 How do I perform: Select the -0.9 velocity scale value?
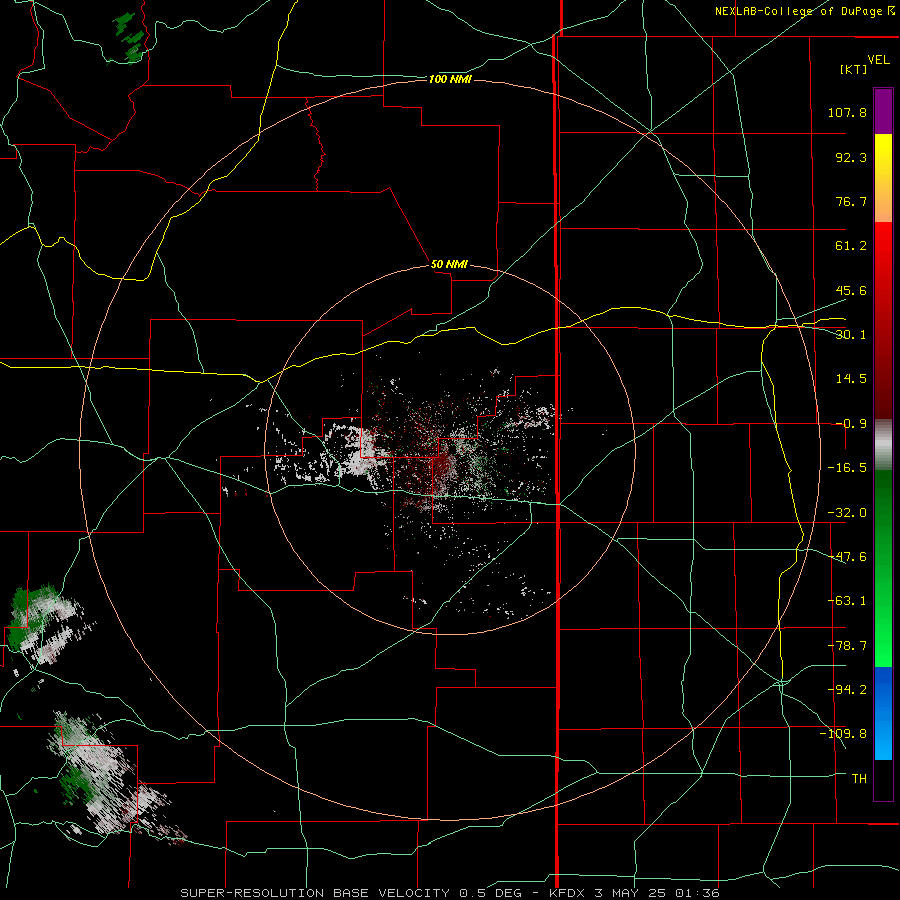[851, 424]
